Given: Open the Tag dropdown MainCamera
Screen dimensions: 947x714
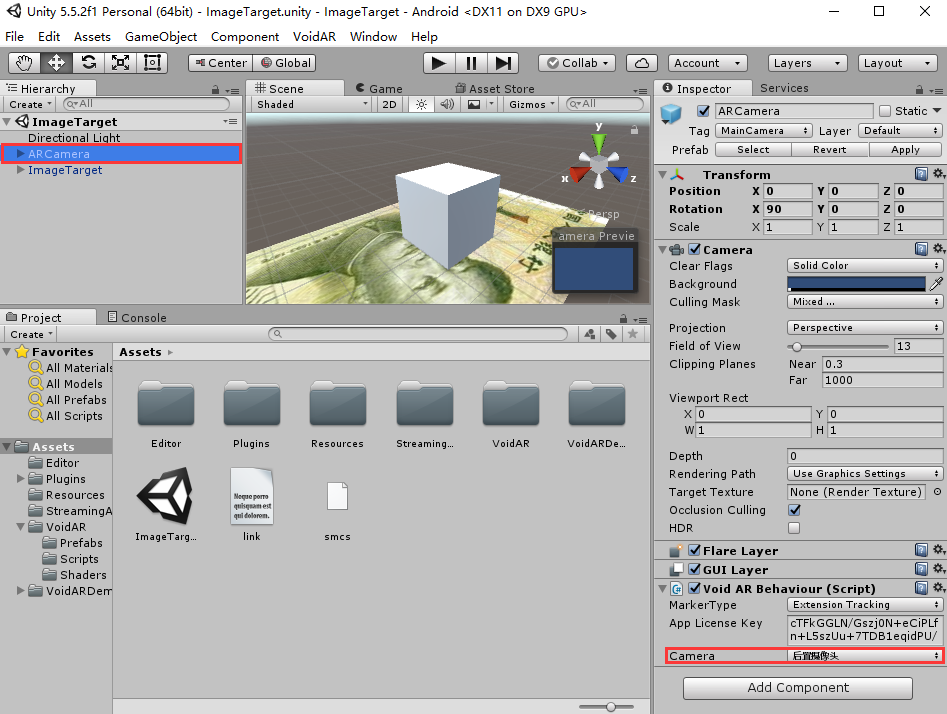Looking at the screenshot, I should [x=763, y=130].
